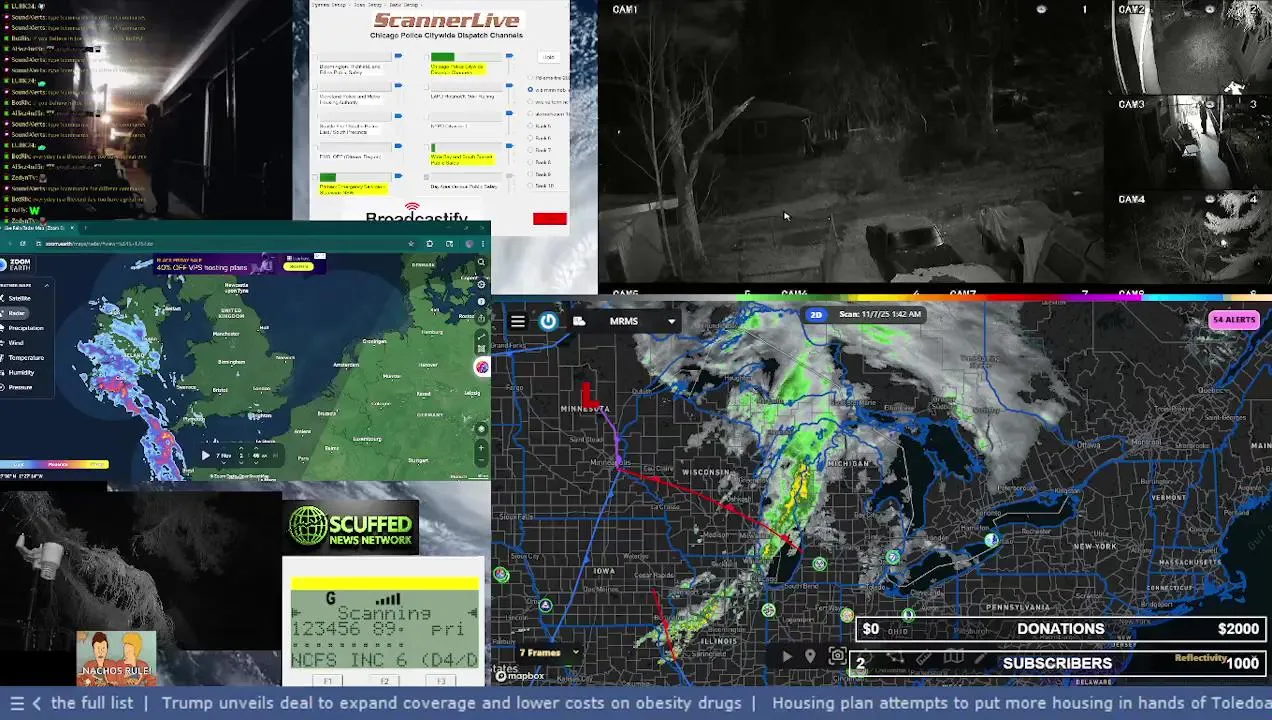Open the layers icon beside MRMS
Viewport: 1272px width, 720px height.
coord(579,321)
